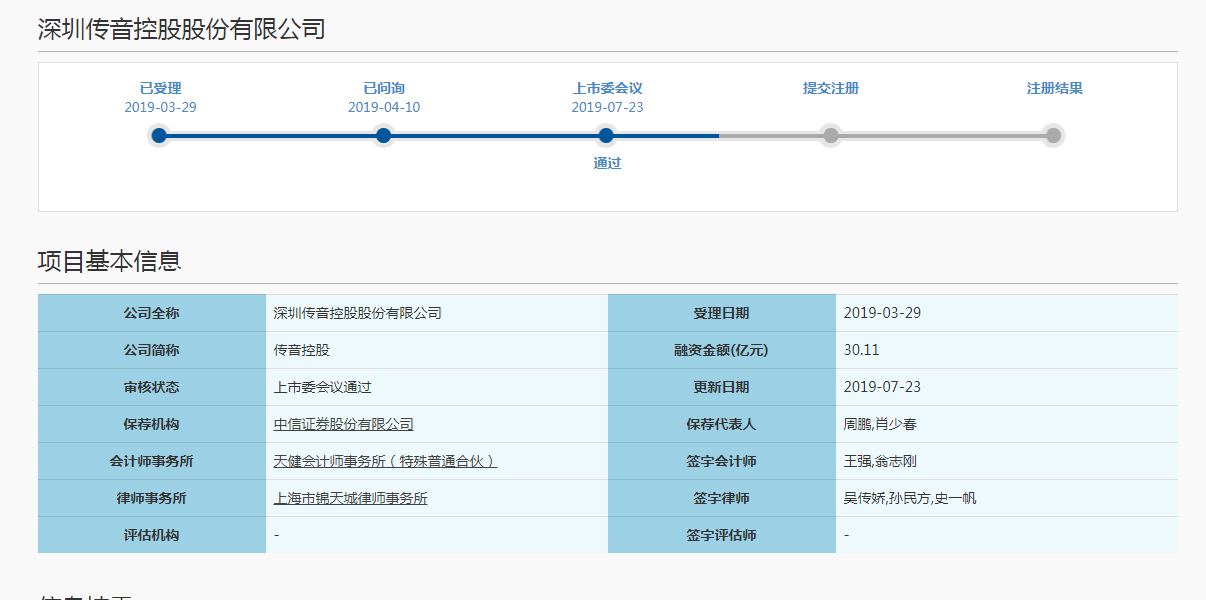The width and height of the screenshot is (1206, 600).
Task: Click the 公司全称 header cell
Action: click(152, 313)
